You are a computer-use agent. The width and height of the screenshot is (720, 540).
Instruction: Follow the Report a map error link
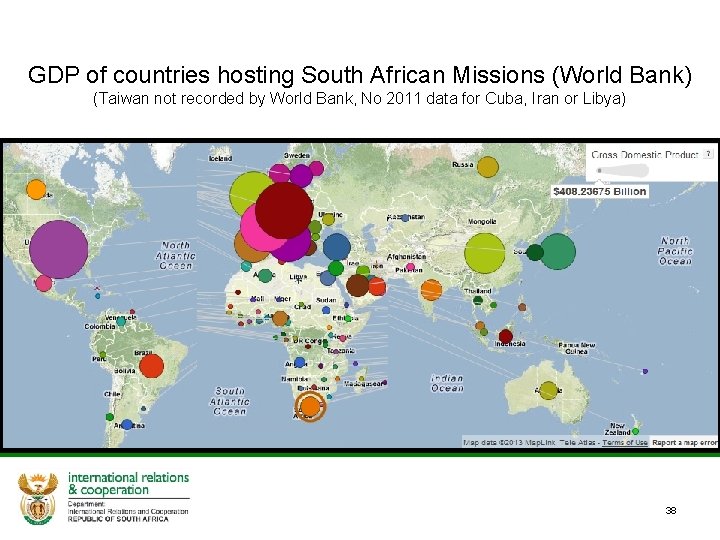click(684, 443)
